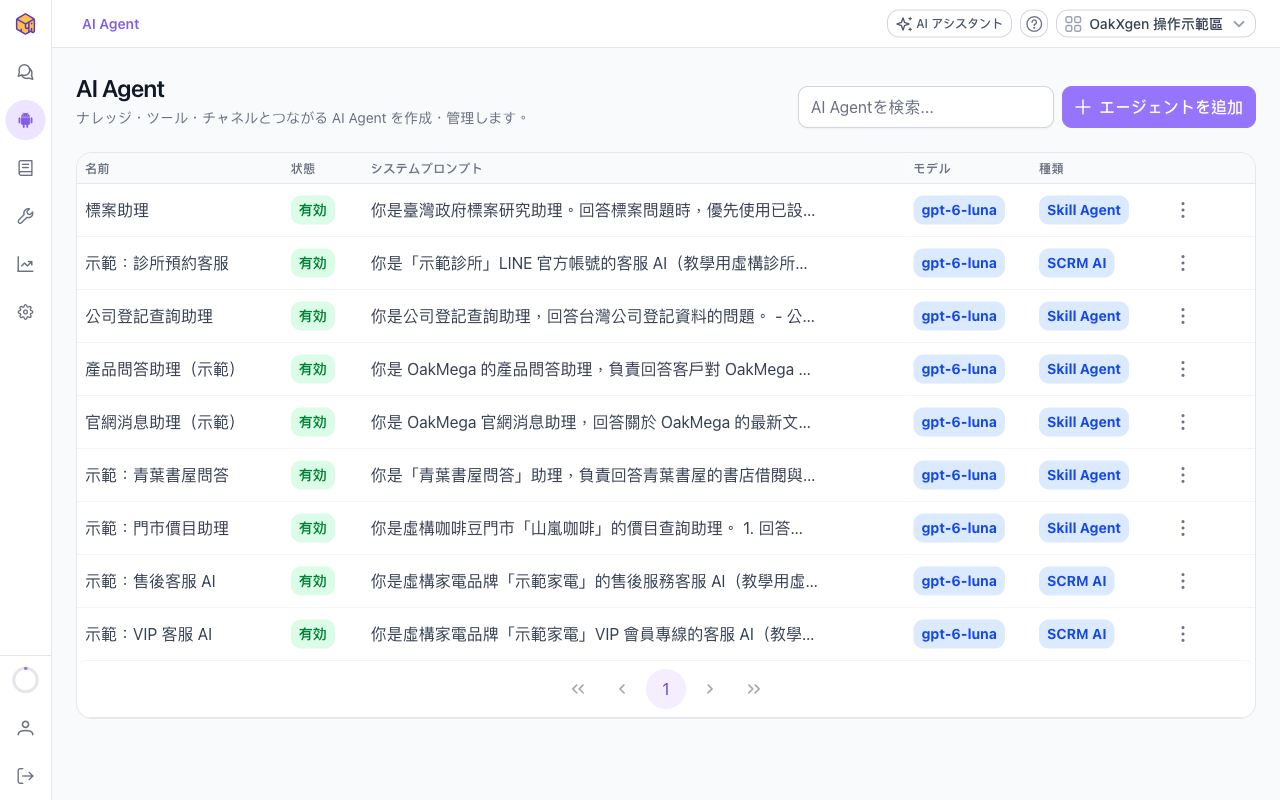Click the AI Agent breadcrumb in header
The width and height of the screenshot is (1280, 800).
point(111,24)
